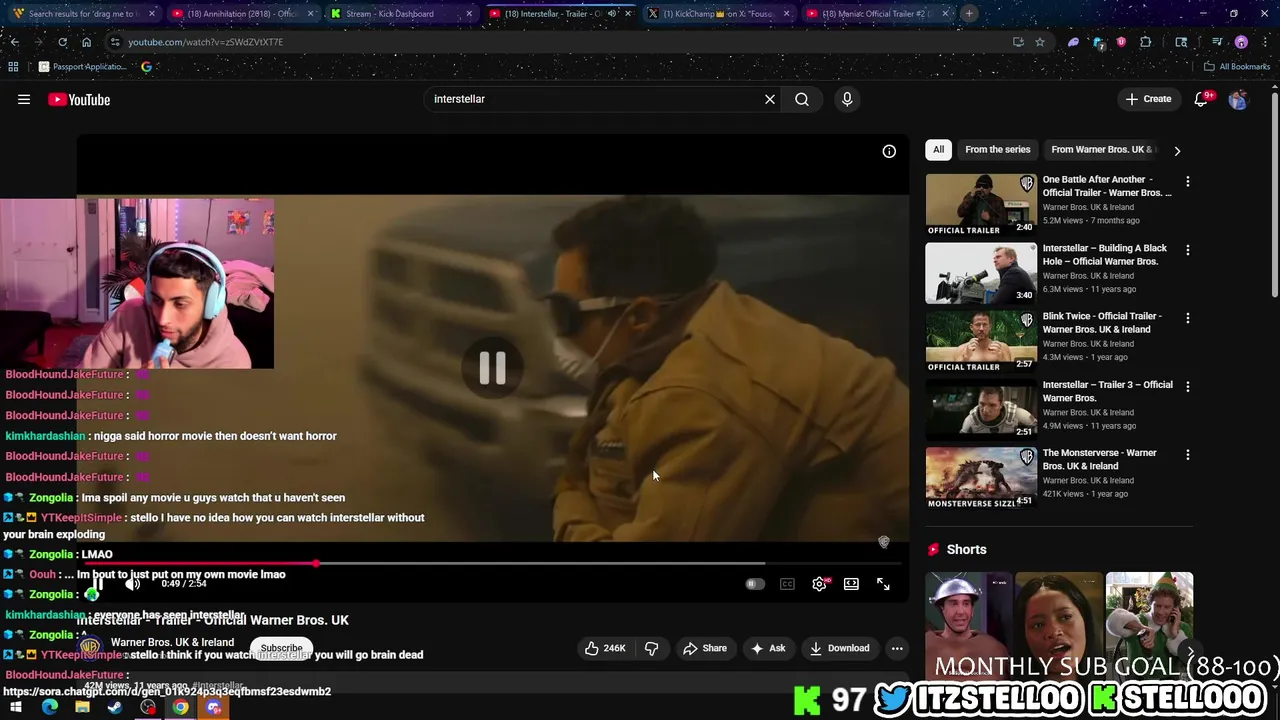
Task: Clear the search box with X
Action: [x=770, y=99]
